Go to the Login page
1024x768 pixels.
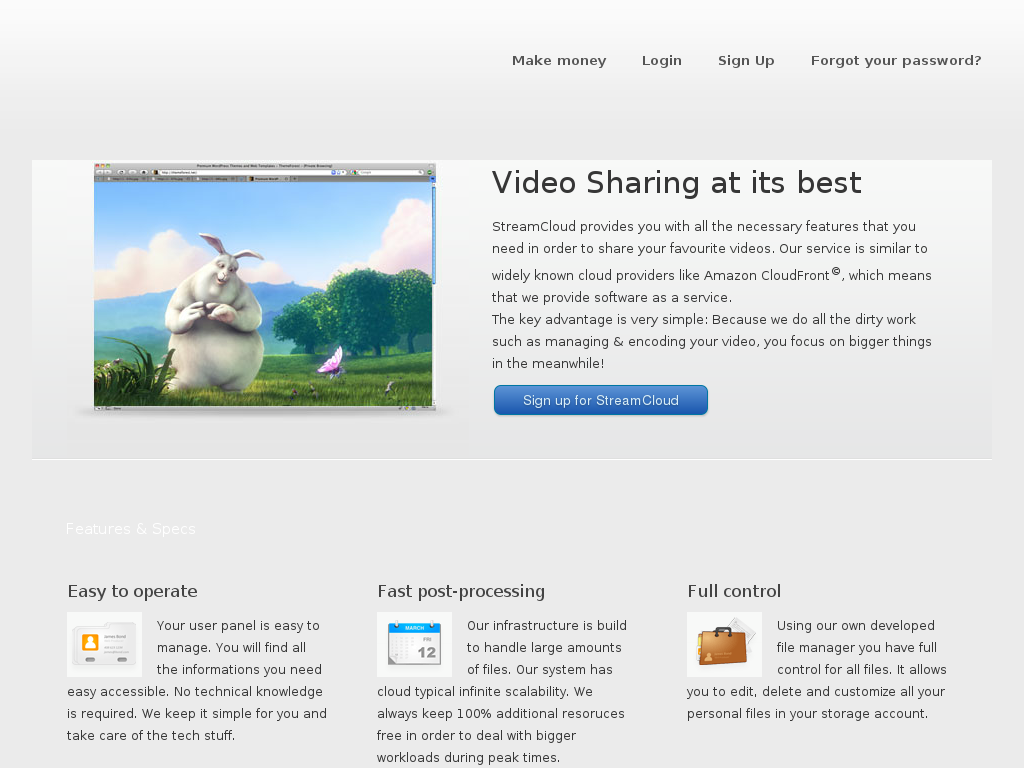tap(662, 61)
